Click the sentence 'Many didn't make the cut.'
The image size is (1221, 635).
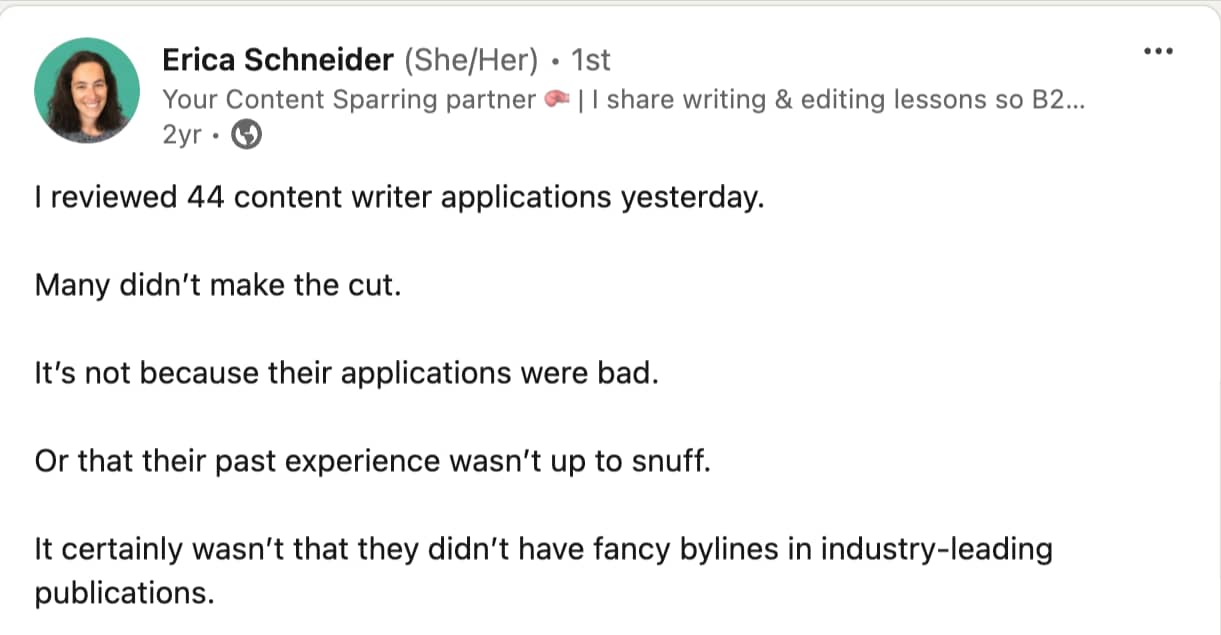pos(218,285)
